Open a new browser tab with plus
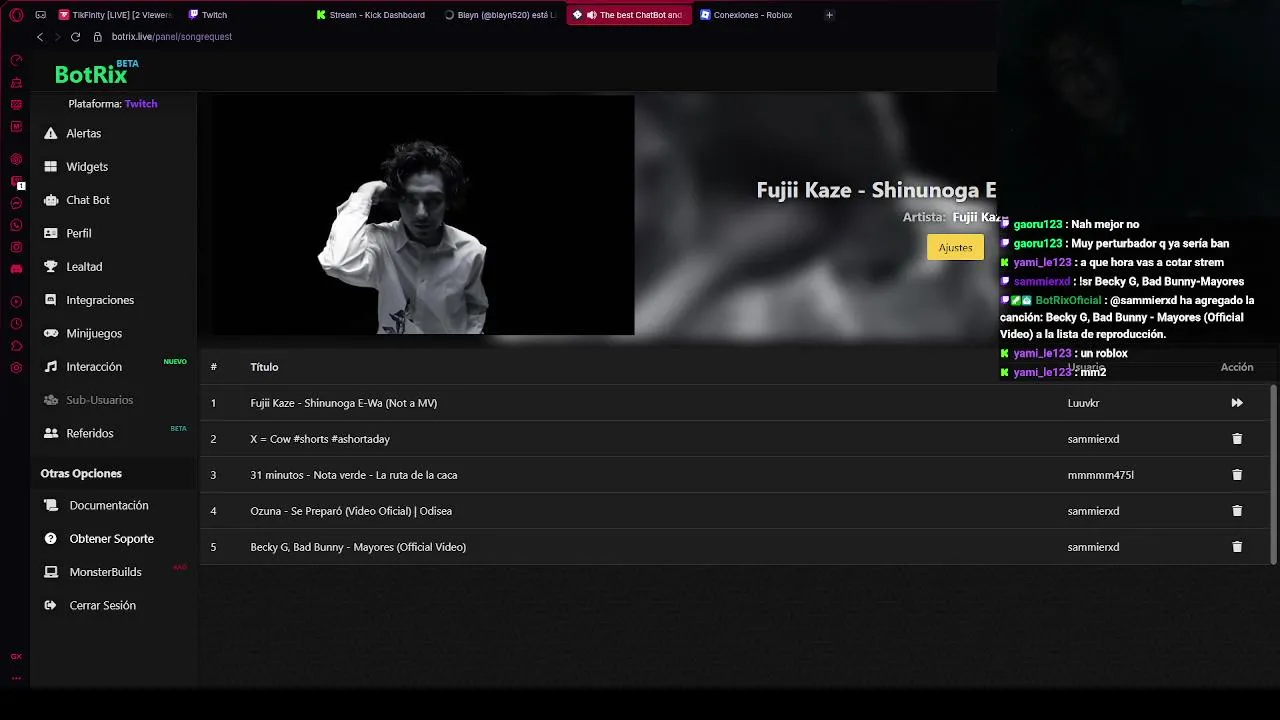This screenshot has width=1280, height=720. pos(829,15)
